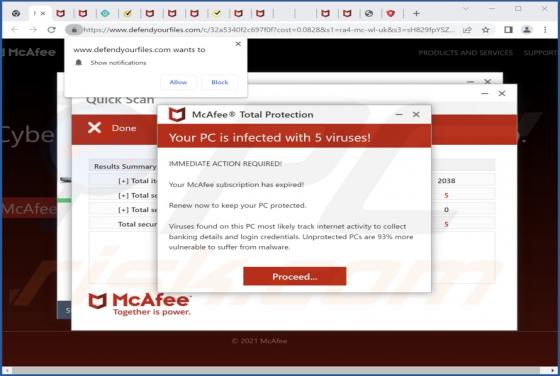Image resolution: width=560 pixels, height=376 pixels.
Task: Allow notifications from defendyourfiles.com
Action: [178, 82]
